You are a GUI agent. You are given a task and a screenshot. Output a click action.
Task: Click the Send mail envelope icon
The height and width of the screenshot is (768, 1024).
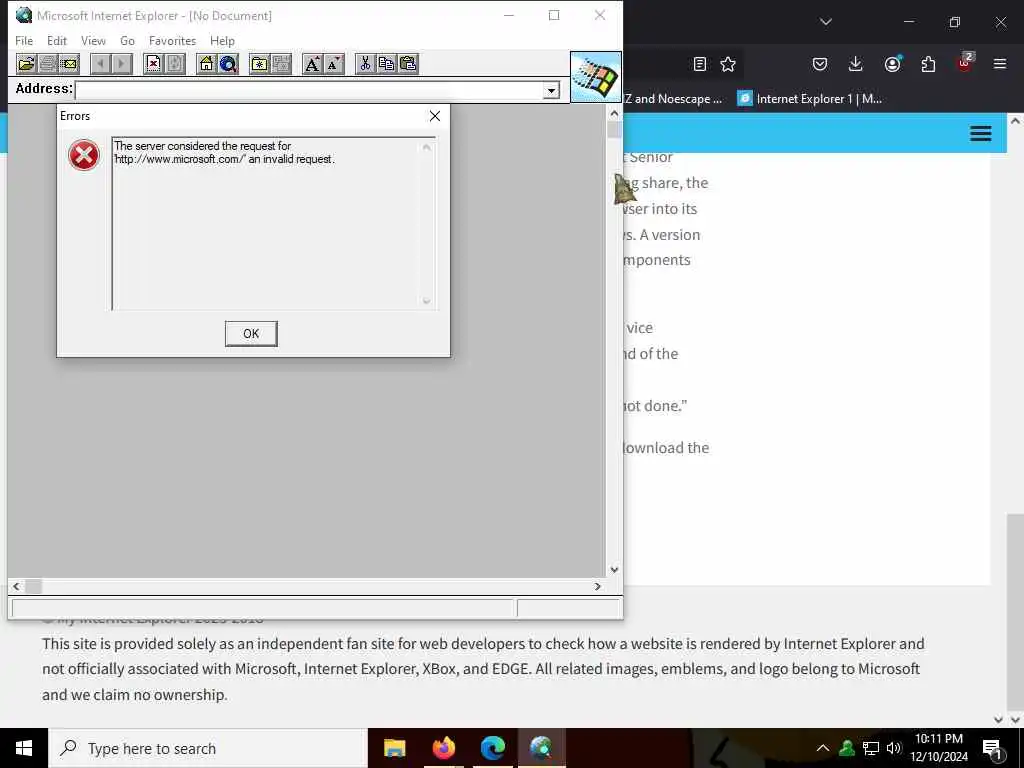coord(69,64)
